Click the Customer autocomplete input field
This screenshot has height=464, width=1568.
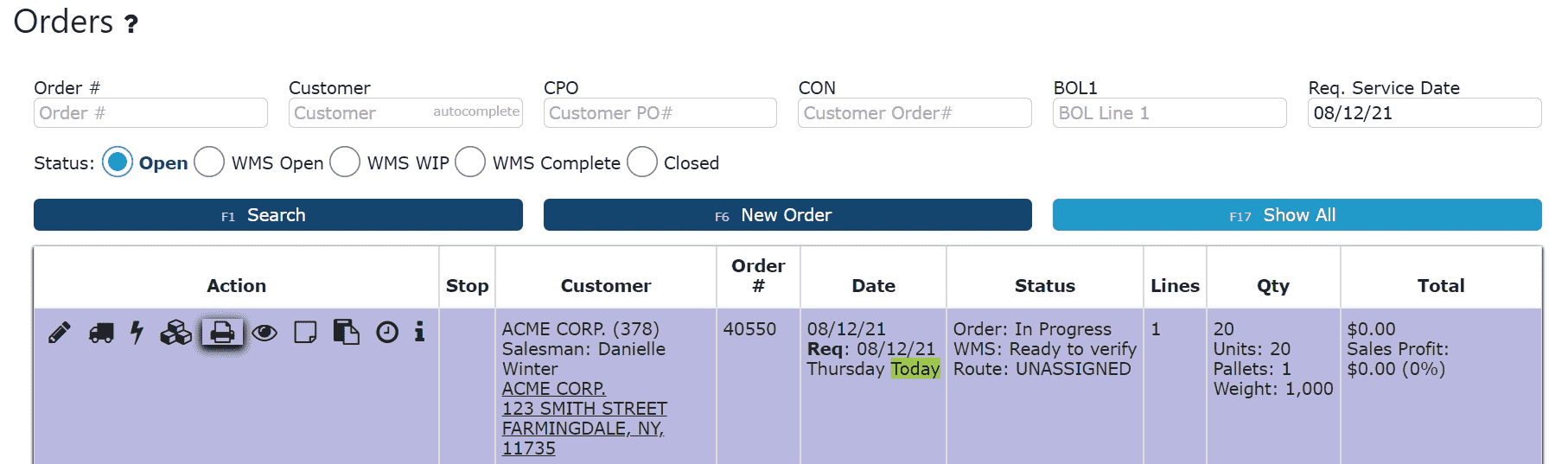pyautogui.click(x=405, y=113)
